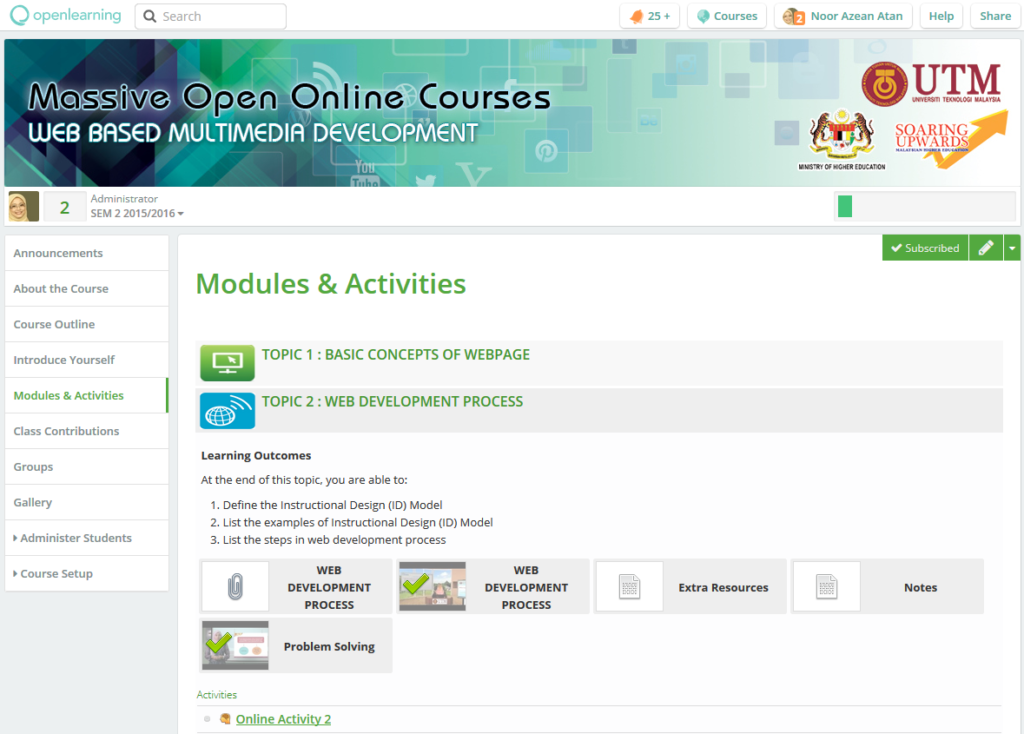Click the document icon next to Extra Resources

[629, 586]
